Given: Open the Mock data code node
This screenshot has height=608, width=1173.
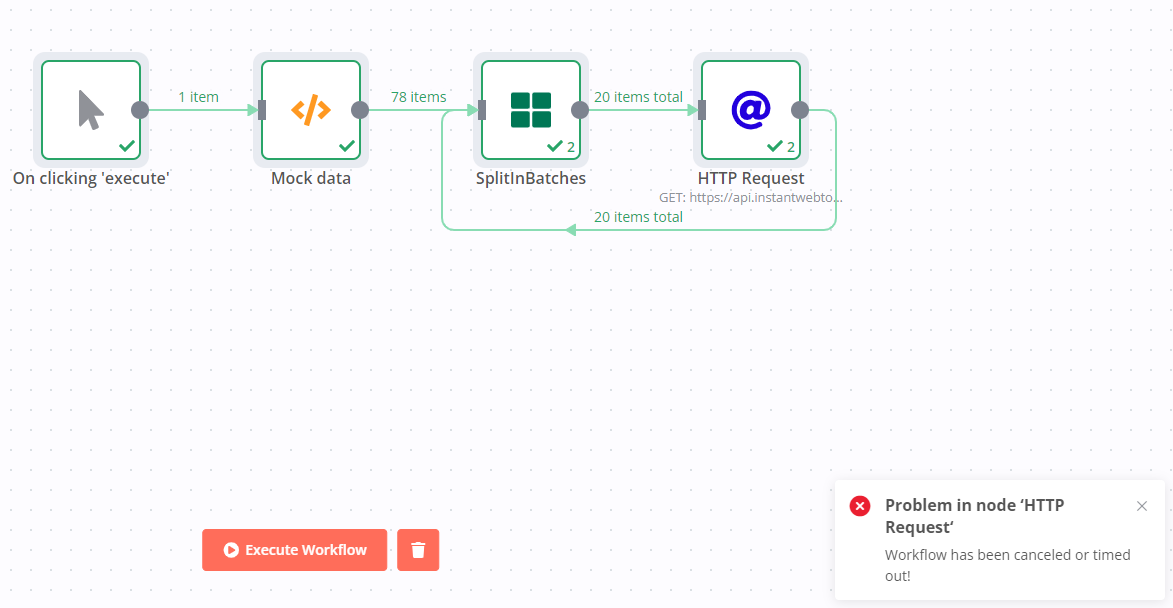Looking at the screenshot, I should [310, 110].
